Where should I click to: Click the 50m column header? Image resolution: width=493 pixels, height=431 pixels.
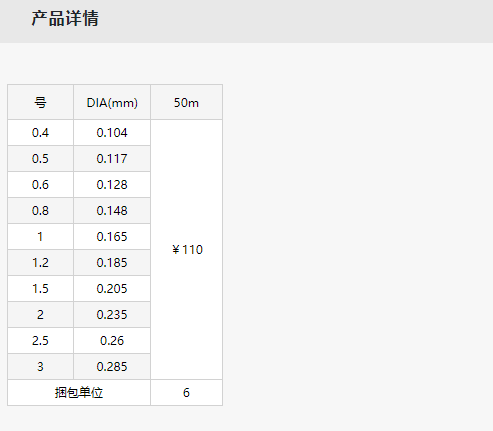click(x=186, y=102)
